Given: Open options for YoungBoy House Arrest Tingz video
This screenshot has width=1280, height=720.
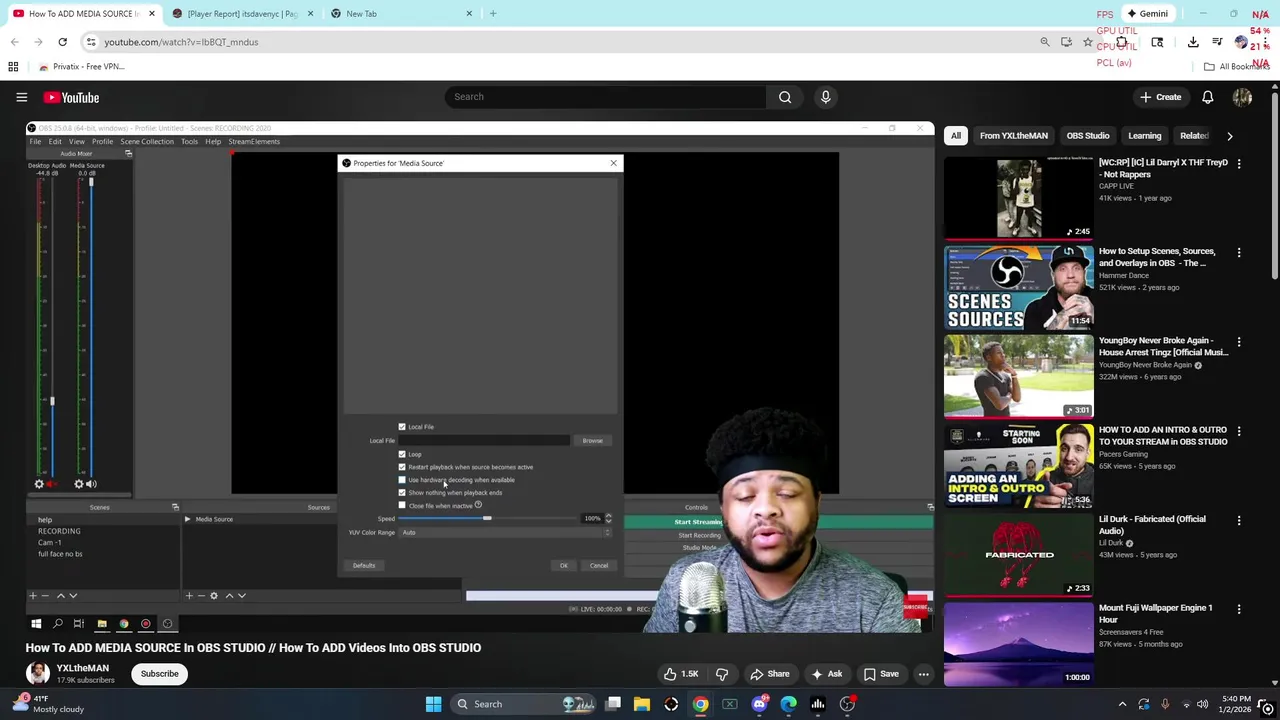Looking at the screenshot, I should (x=1239, y=341).
